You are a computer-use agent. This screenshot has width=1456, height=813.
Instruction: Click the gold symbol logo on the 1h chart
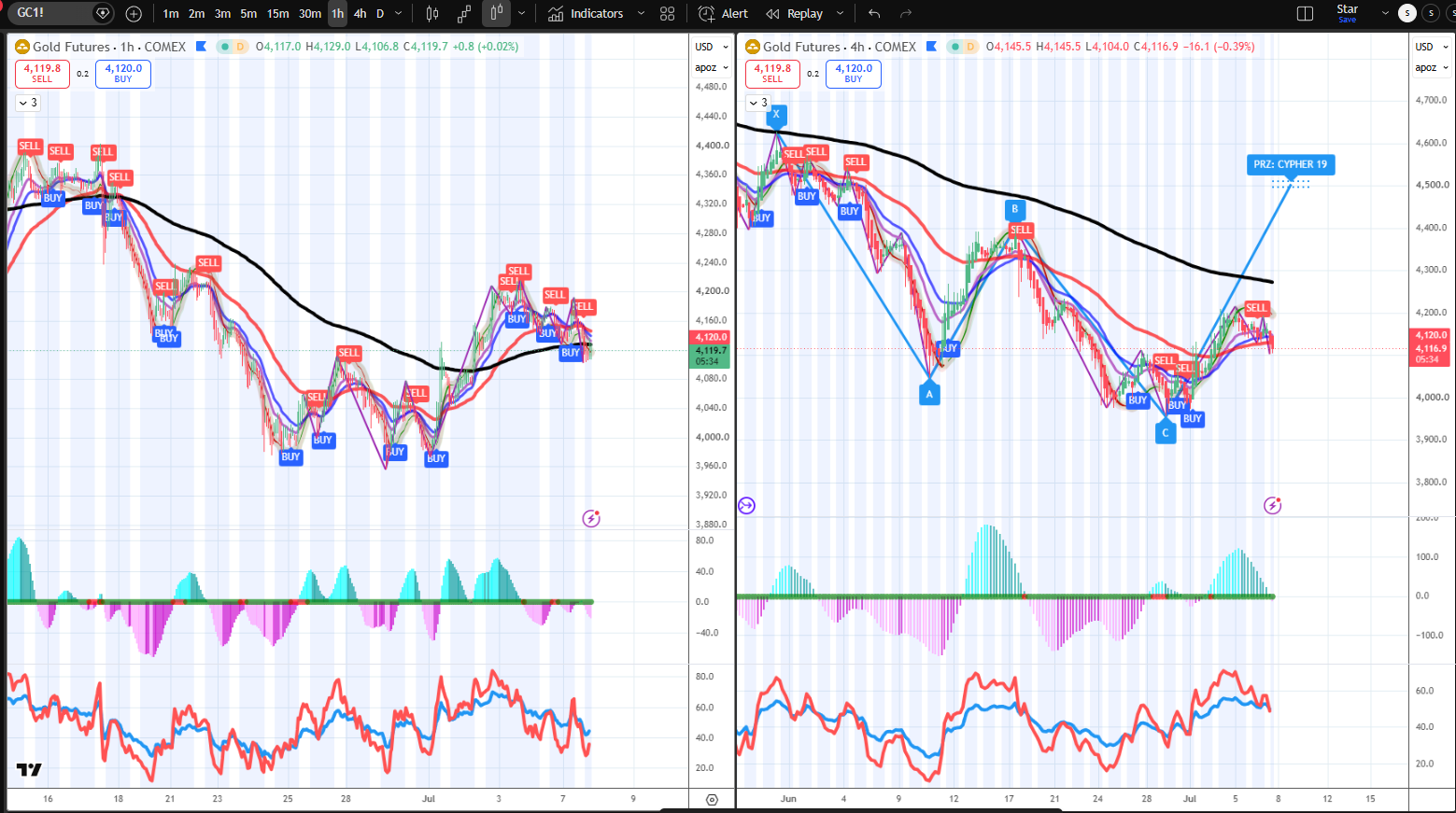[22, 47]
